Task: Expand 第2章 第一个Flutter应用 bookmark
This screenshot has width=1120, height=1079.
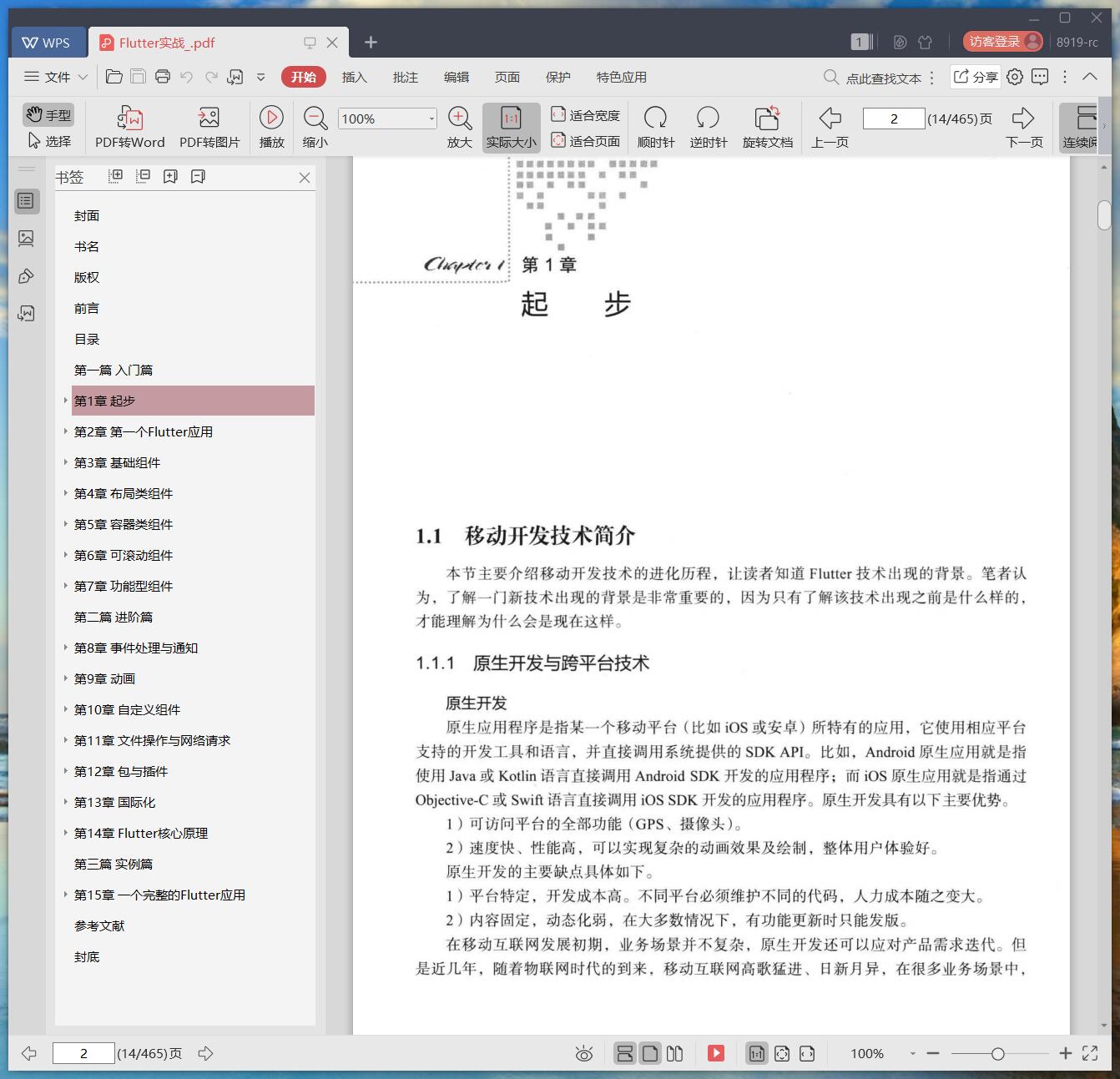Action: (66, 431)
